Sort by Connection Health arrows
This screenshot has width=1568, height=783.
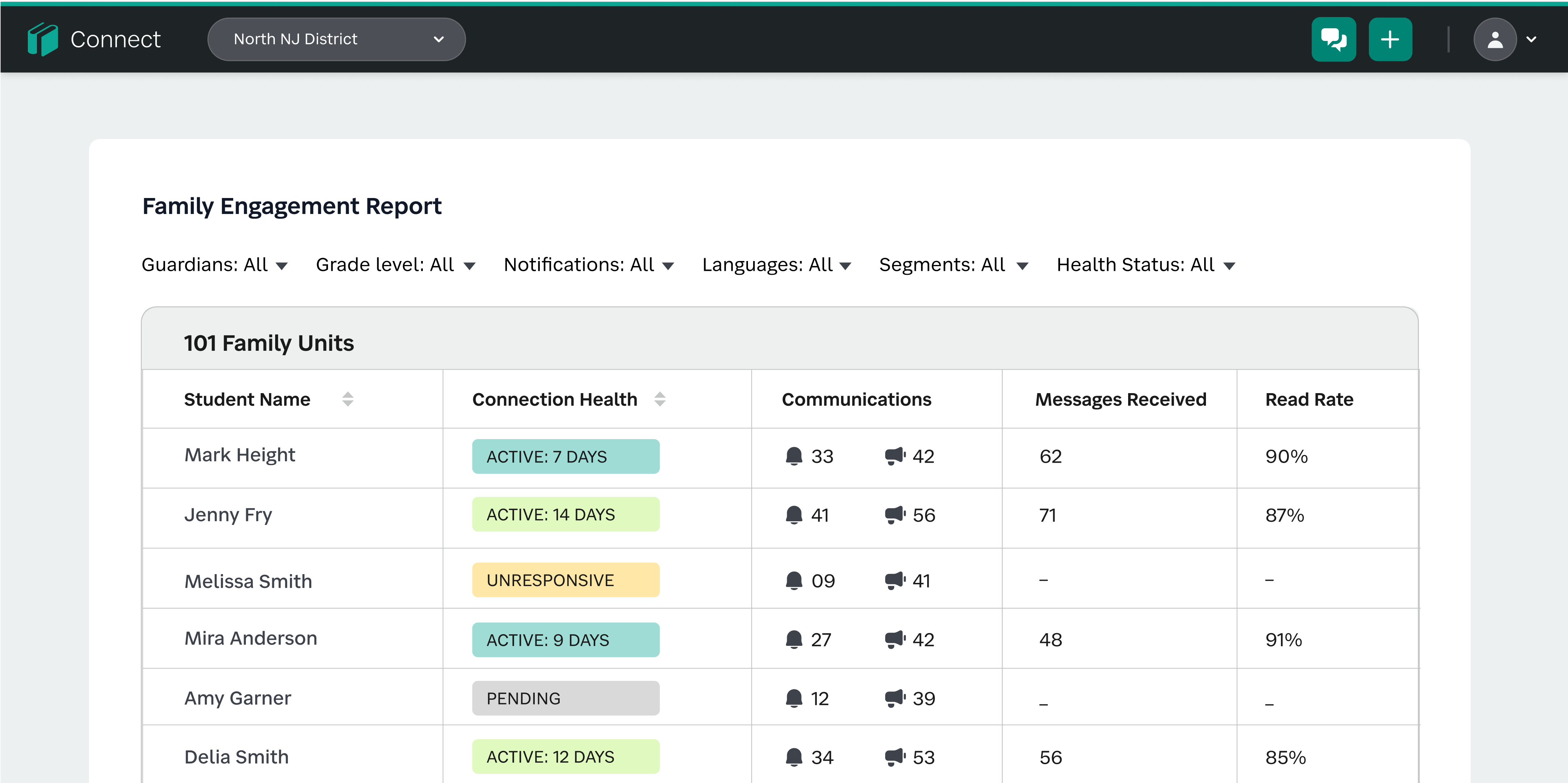(660, 399)
